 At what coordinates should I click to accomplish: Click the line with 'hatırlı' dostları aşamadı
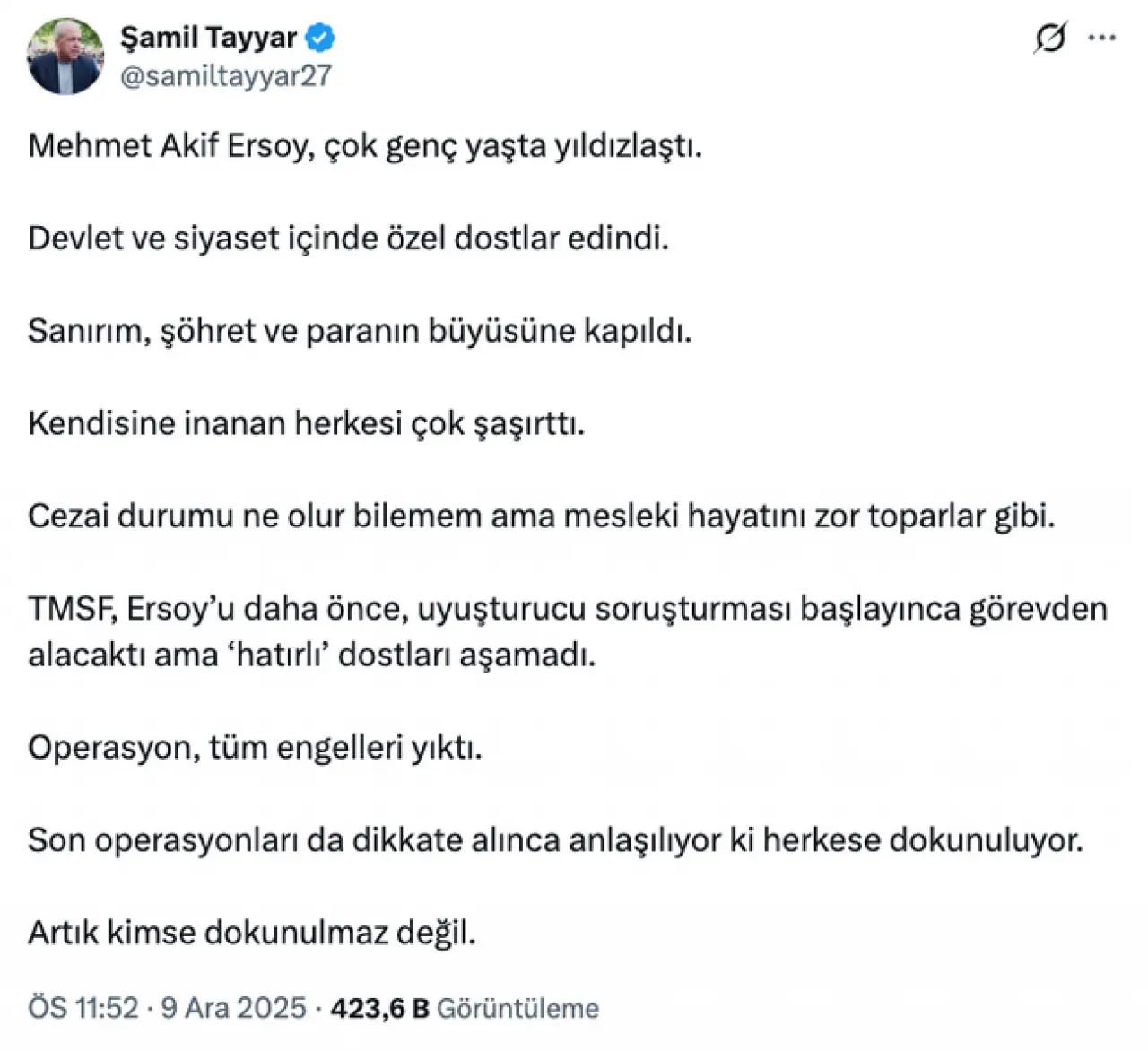(311, 655)
